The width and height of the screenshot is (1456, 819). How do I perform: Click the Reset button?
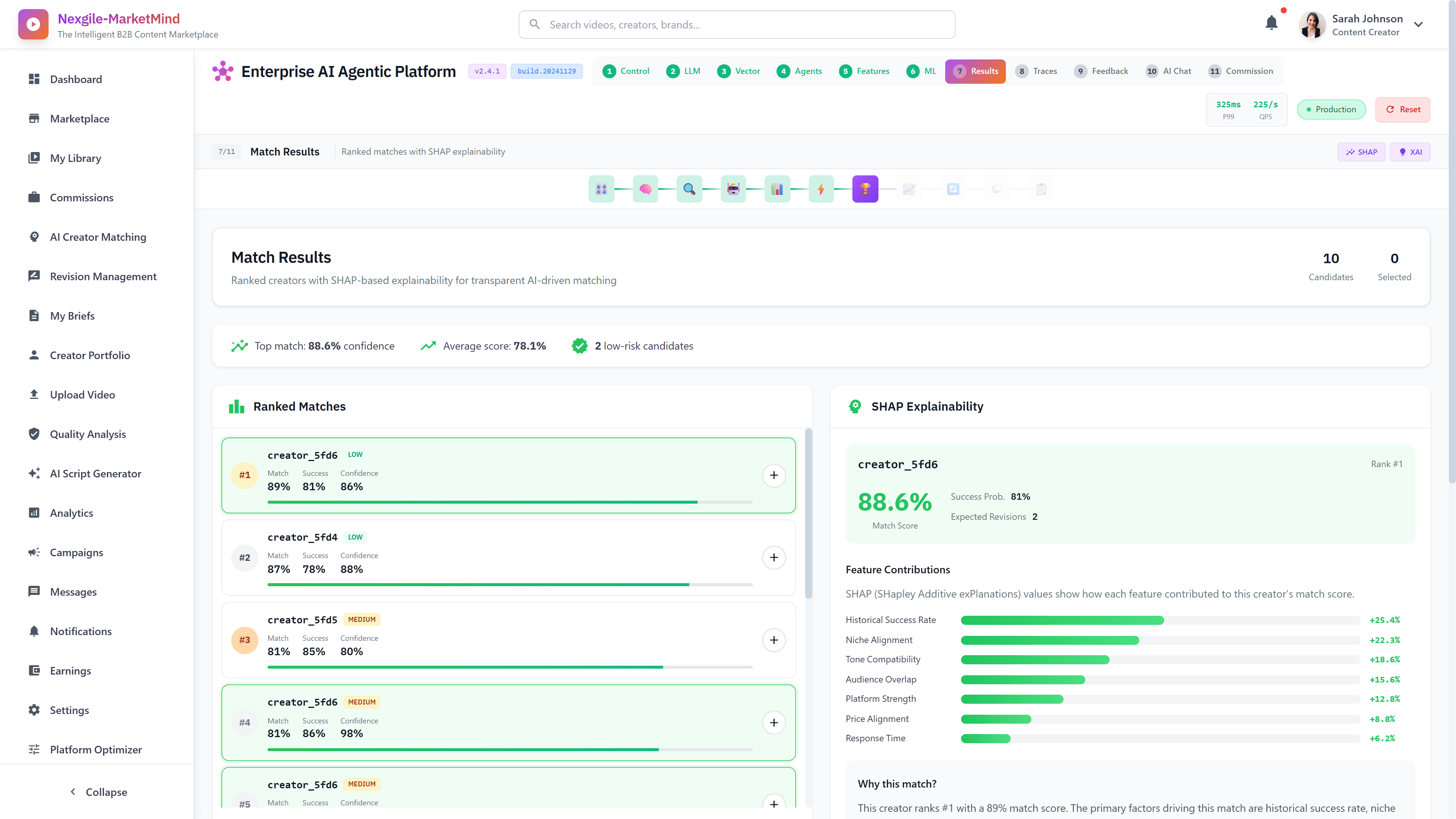1403,109
